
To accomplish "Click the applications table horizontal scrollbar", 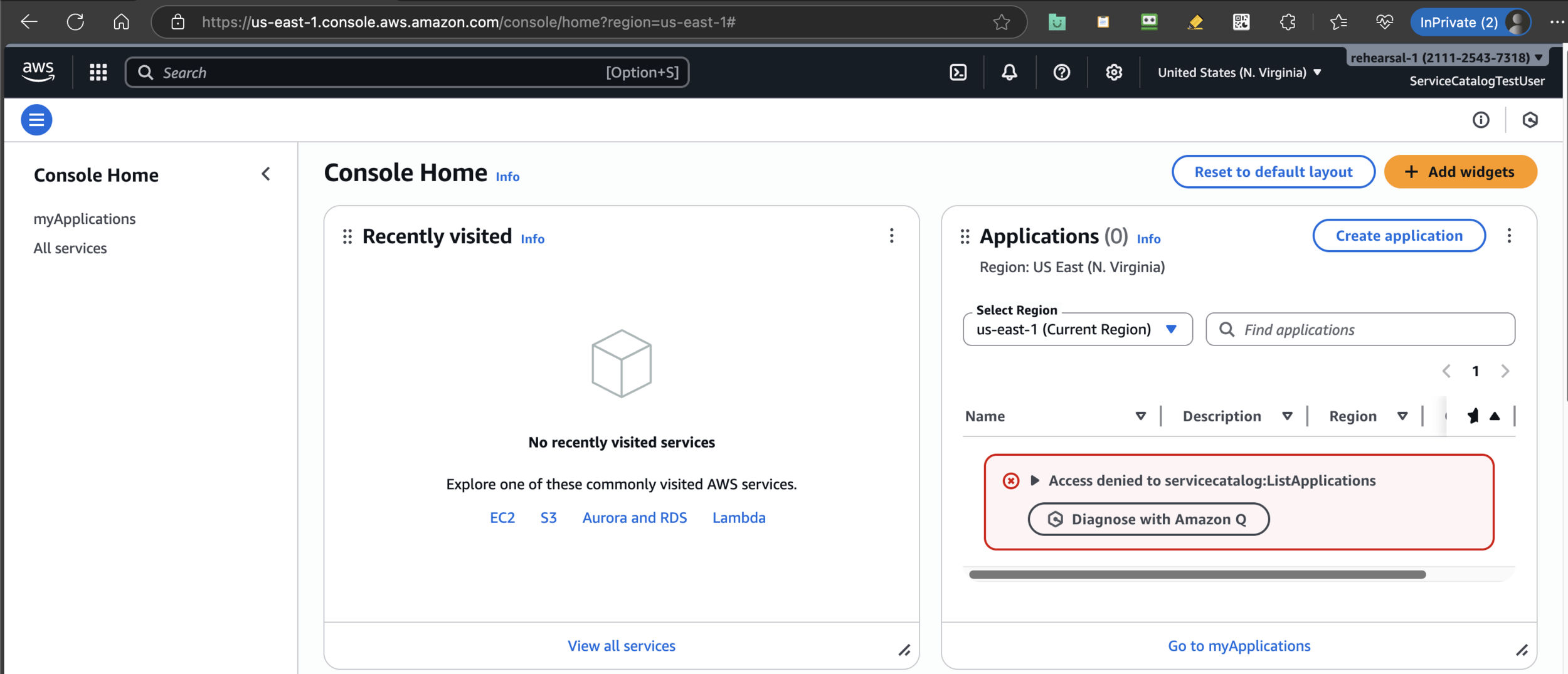I will [x=1197, y=574].
